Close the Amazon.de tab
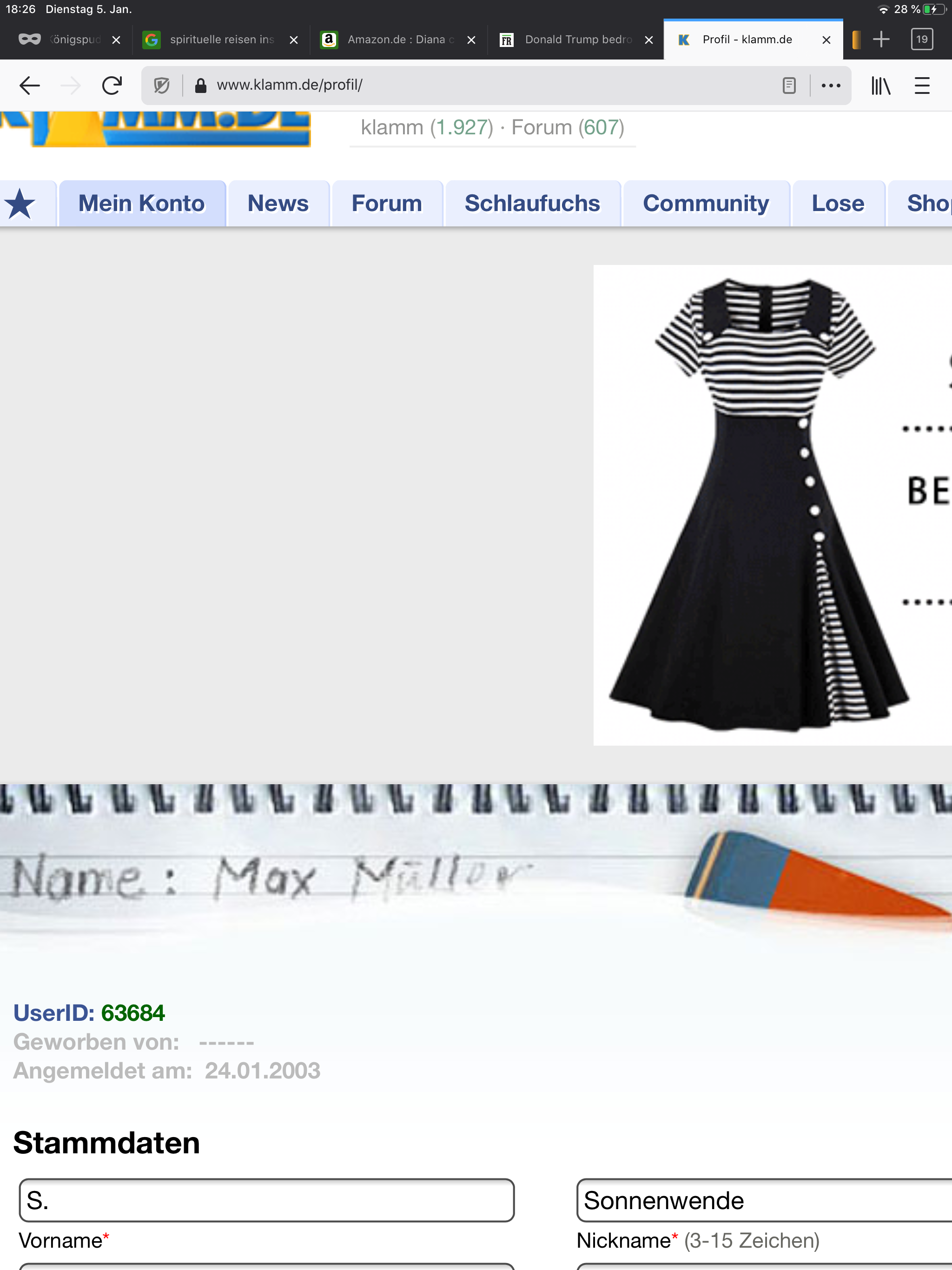 (x=471, y=40)
